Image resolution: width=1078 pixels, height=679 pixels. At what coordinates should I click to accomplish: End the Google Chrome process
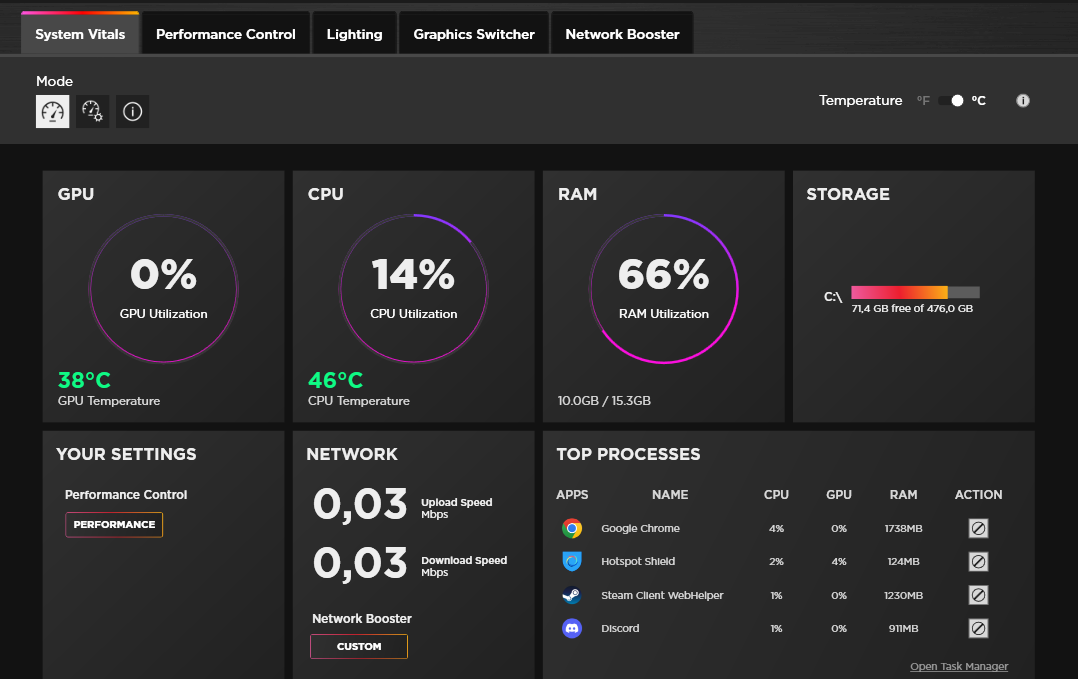978,528
